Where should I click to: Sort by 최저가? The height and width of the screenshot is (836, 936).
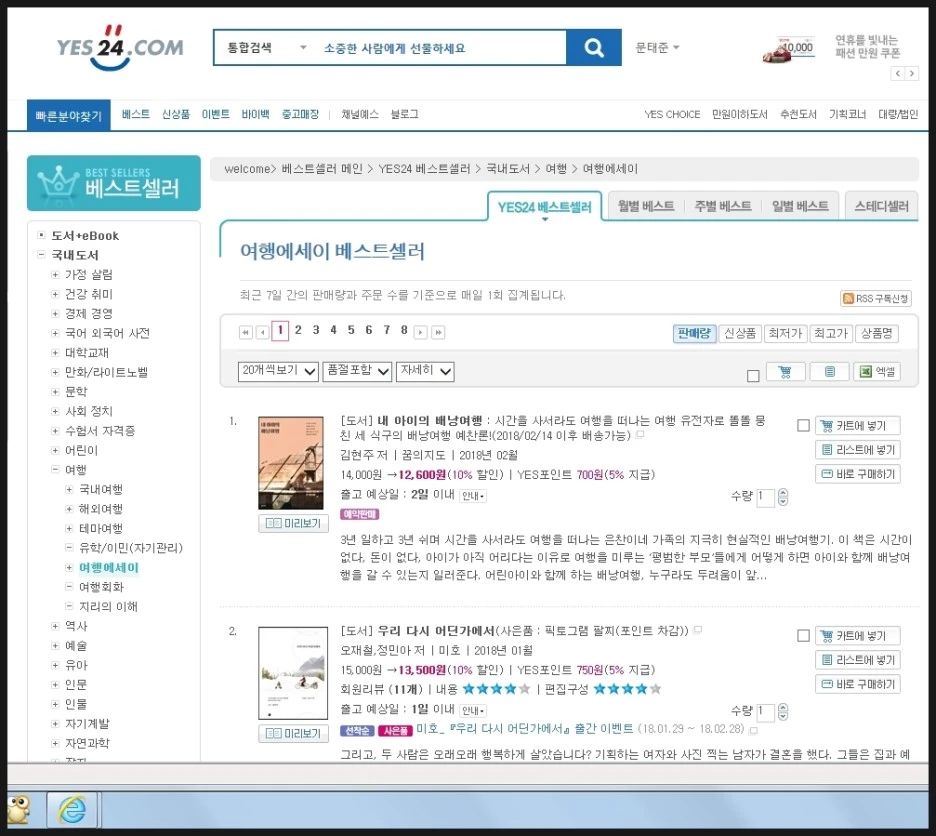coord(785,333)
